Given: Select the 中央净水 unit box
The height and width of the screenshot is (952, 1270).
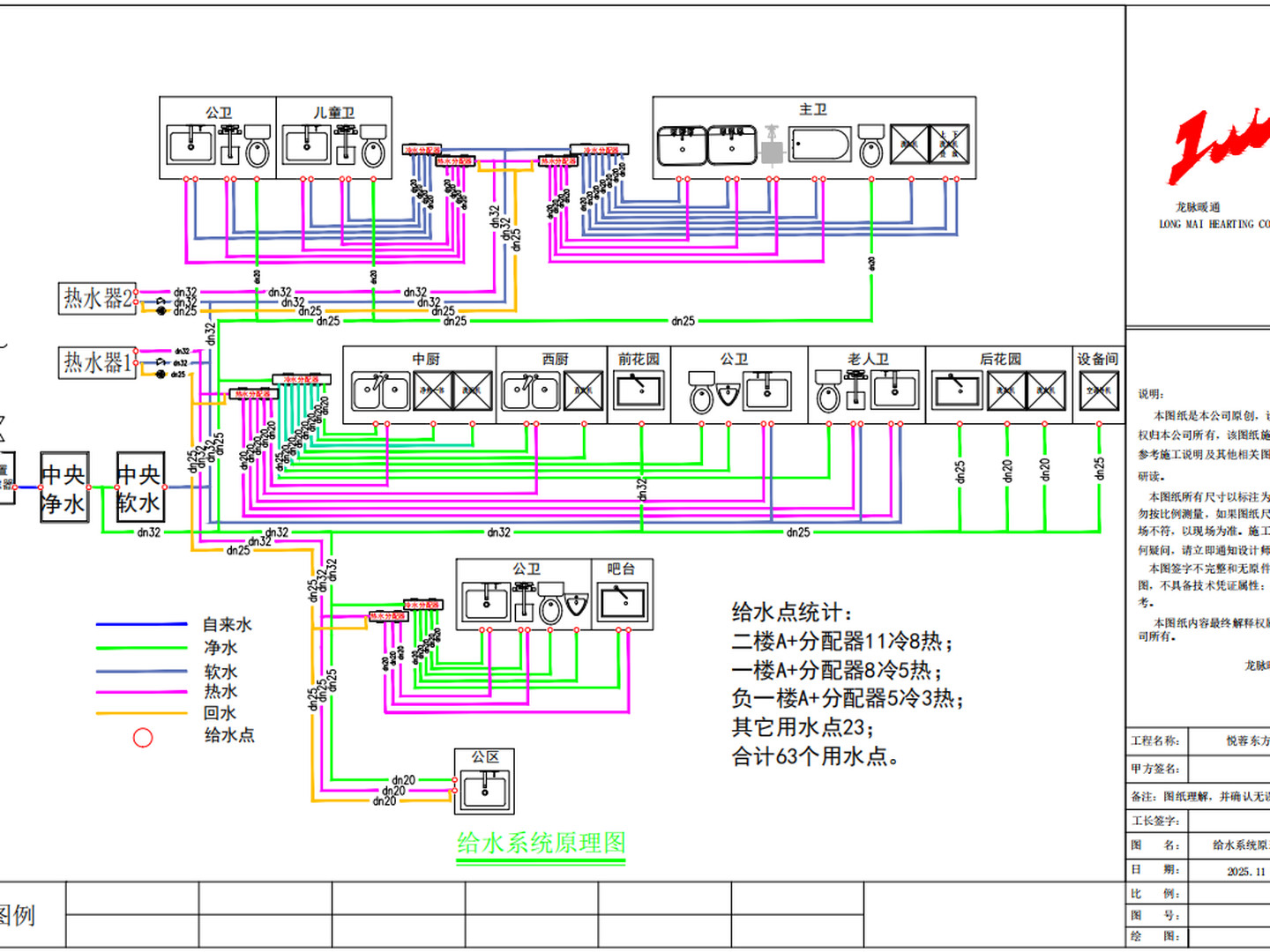Looking at the screenshot, I should click(x=64, y=487).
